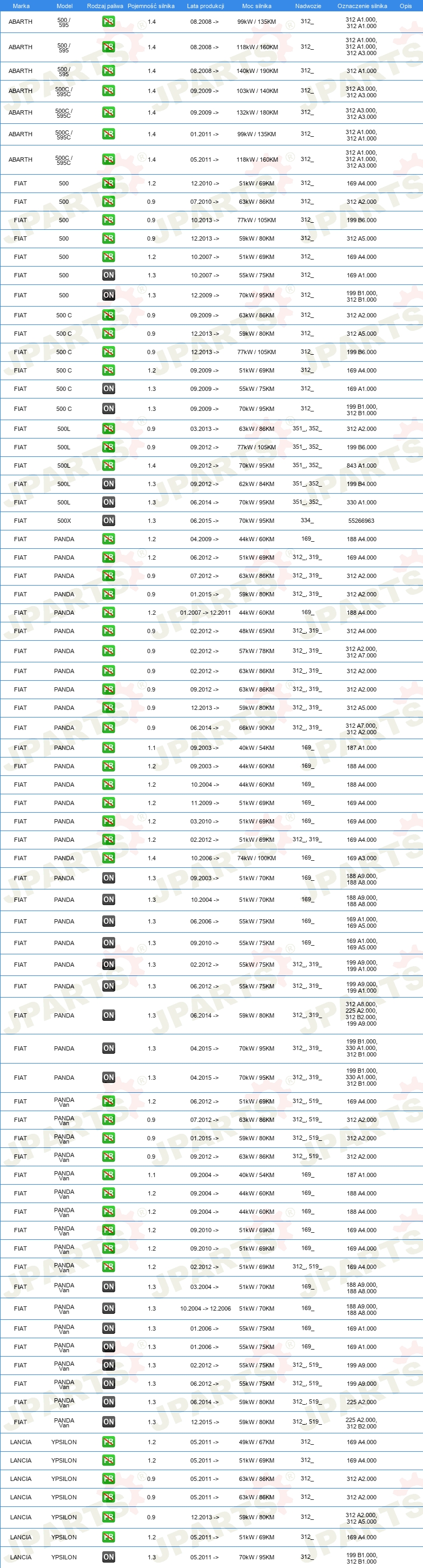This screenshot has width=423, height=1568.
Task: Click petrol icon in Panda 48kW / 65KM row
Action: (x=108, y=631)
